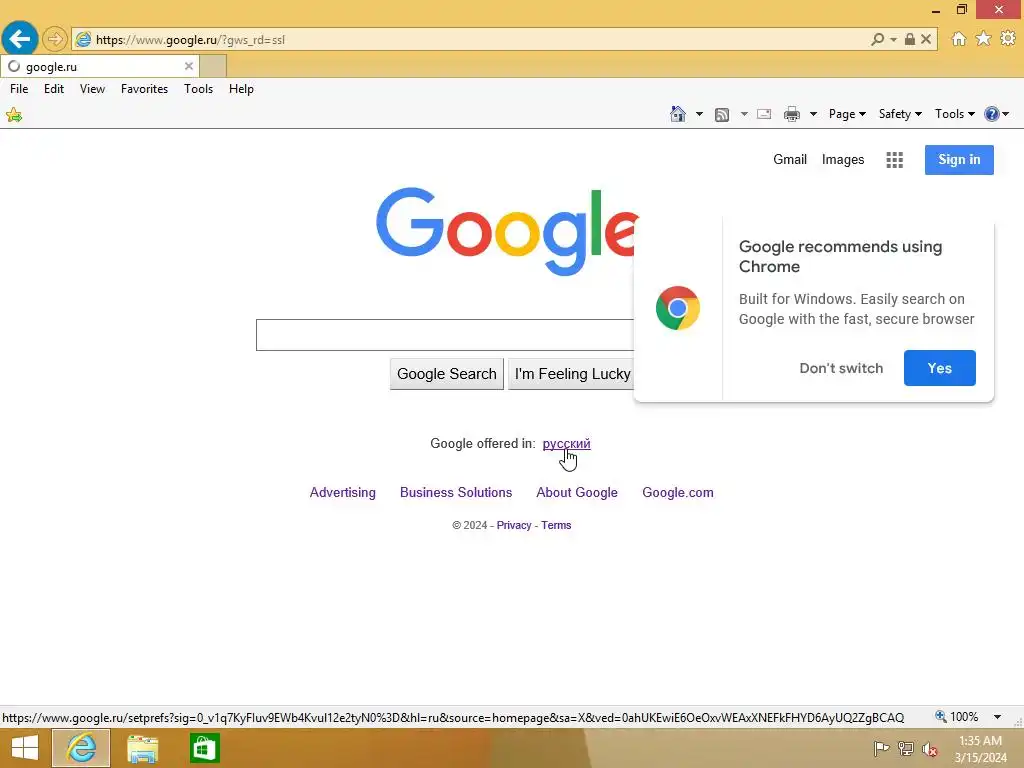This screenshot has height=768, width=1024.
Task: Click the Sign in button
Action: [959, 160]
